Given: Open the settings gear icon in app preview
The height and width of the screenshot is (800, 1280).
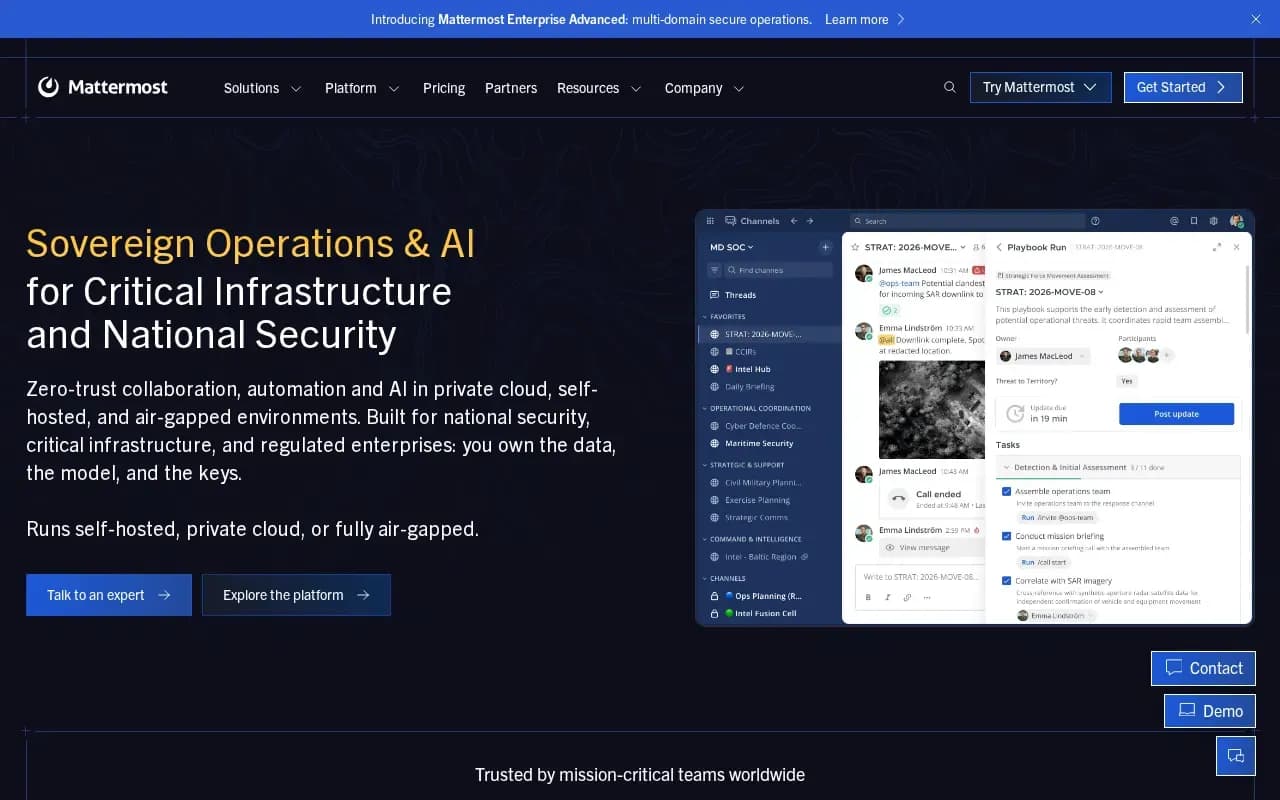Looking at the screenshot, I should click(1214, 221).
